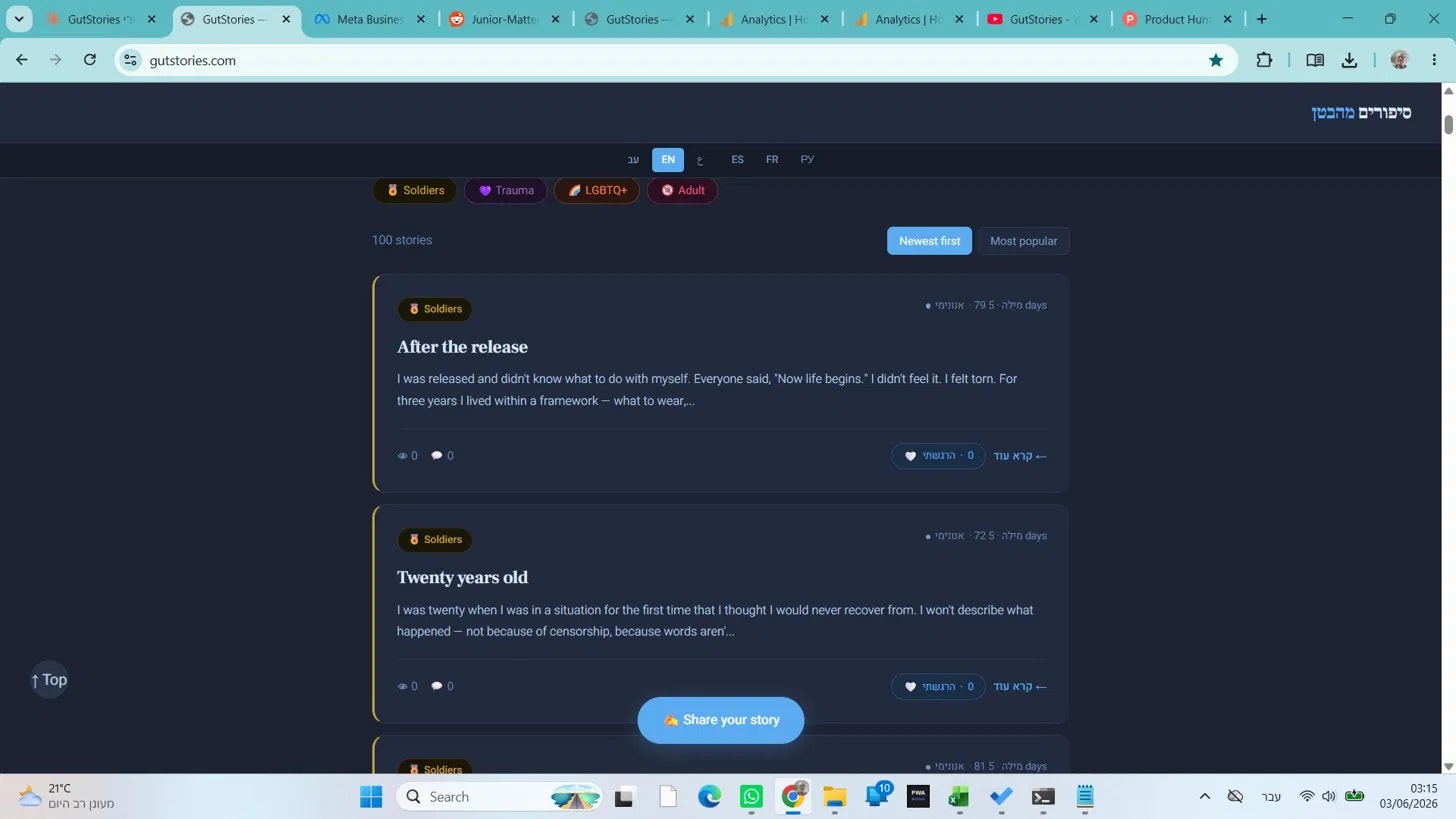
Task: Open Excel from the taskbar
Action: 959,797
